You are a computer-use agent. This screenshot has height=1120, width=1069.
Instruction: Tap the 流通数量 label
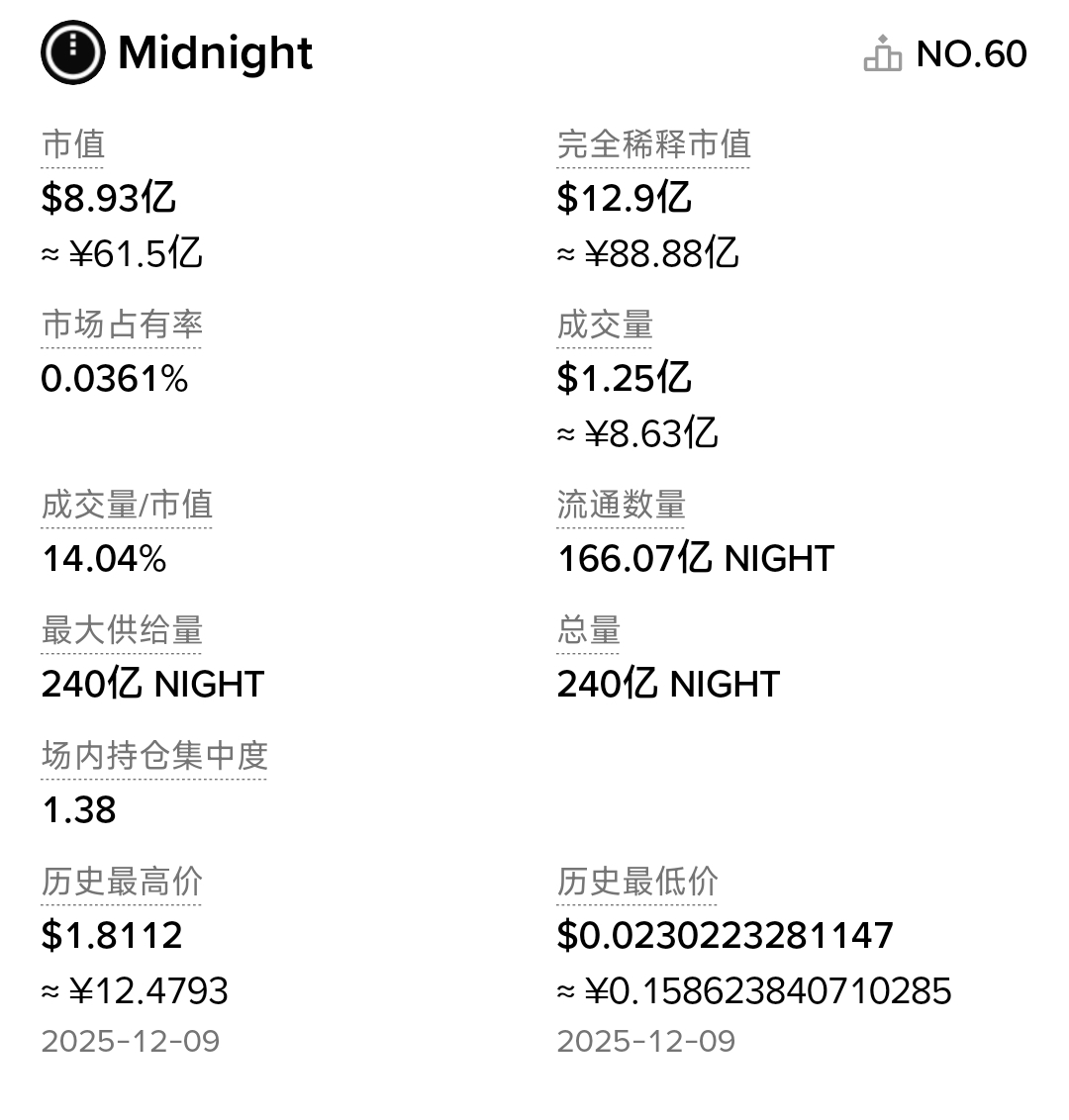point(621,505)
